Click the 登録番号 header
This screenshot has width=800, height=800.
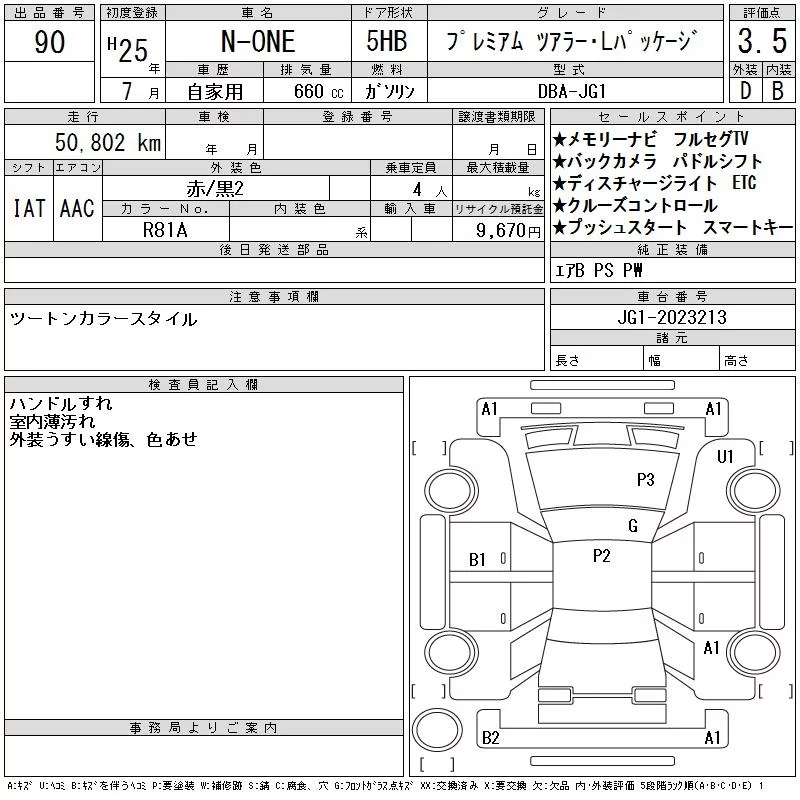coord(358,117)
